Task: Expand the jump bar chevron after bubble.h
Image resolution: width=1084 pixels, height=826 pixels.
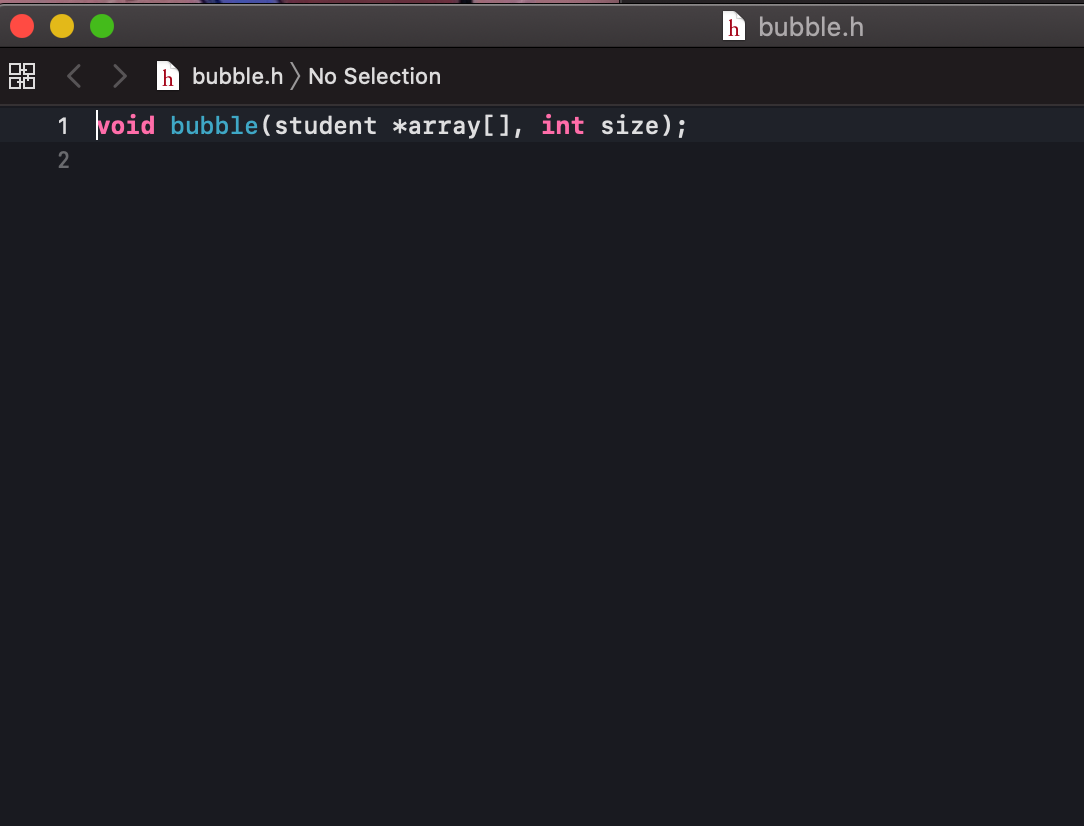Action: click(296, 76)
